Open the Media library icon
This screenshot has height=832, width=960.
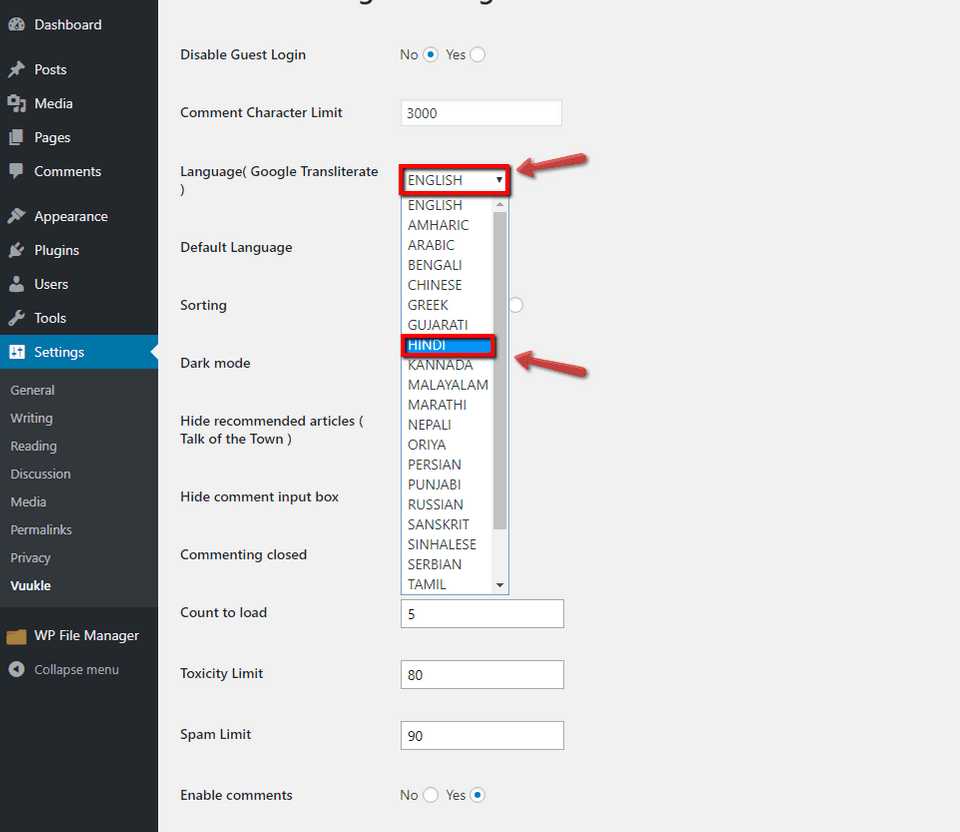tap(18, 103)
